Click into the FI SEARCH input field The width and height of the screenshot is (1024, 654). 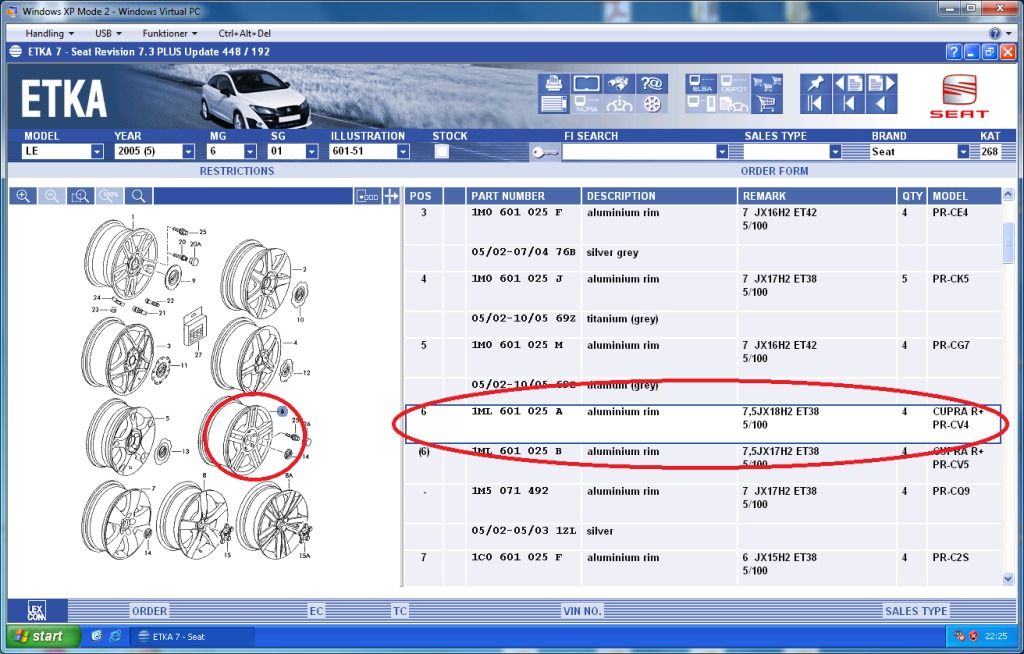639,152
